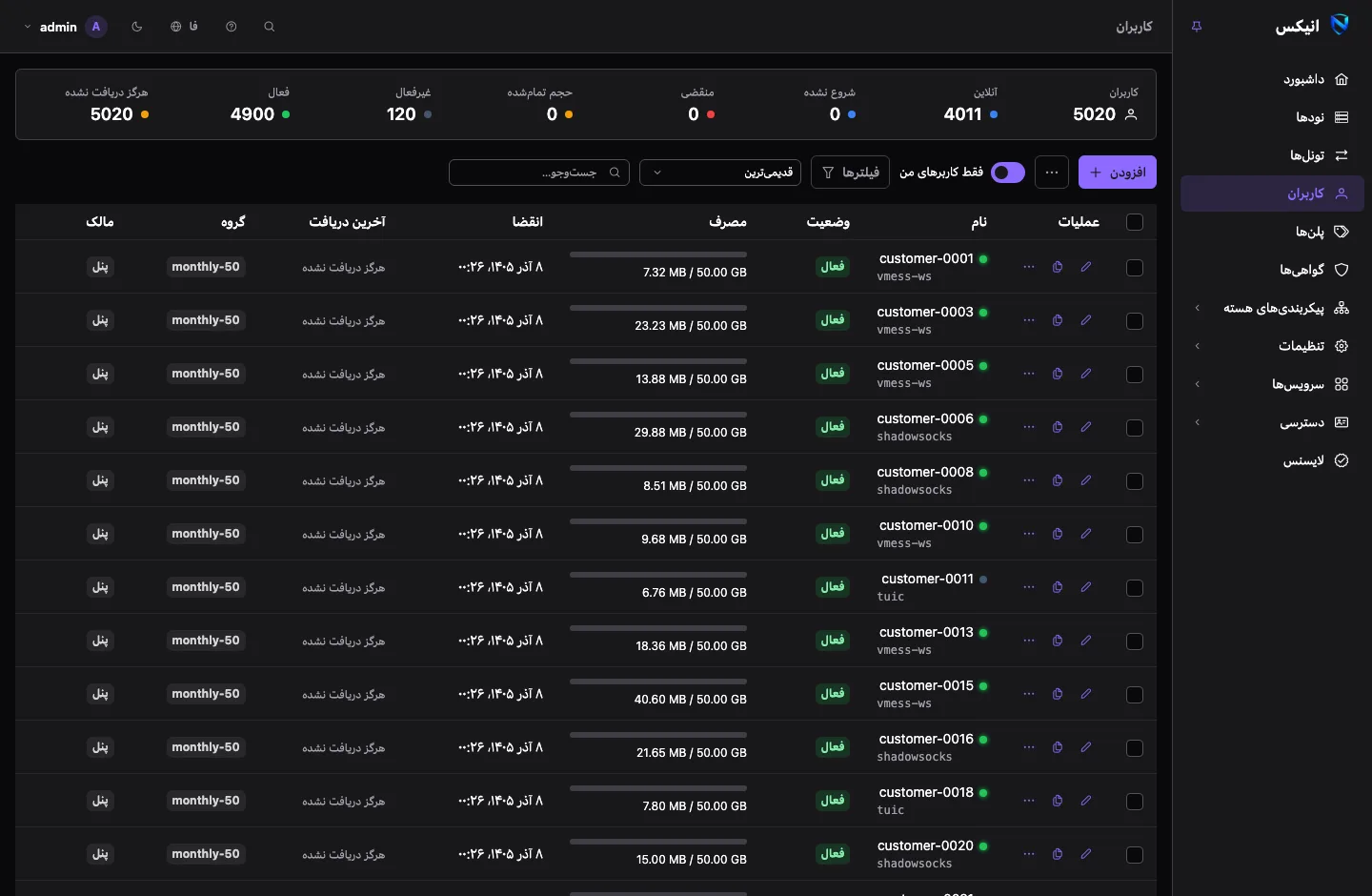The height and width of the screenshot is (896, 1372).
Task: Click the افزودن add user button
Action: coord(1118,173)
